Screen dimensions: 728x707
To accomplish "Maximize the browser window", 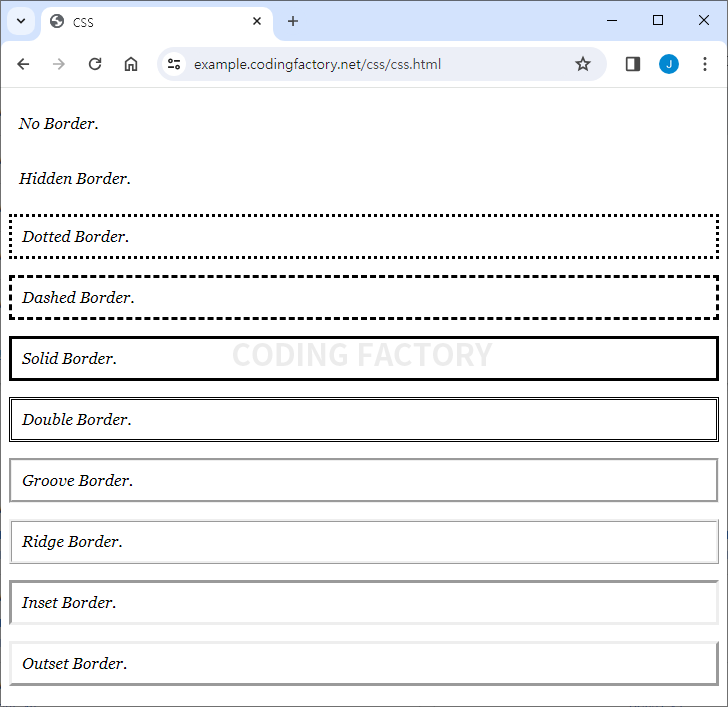I will (657, 20).
